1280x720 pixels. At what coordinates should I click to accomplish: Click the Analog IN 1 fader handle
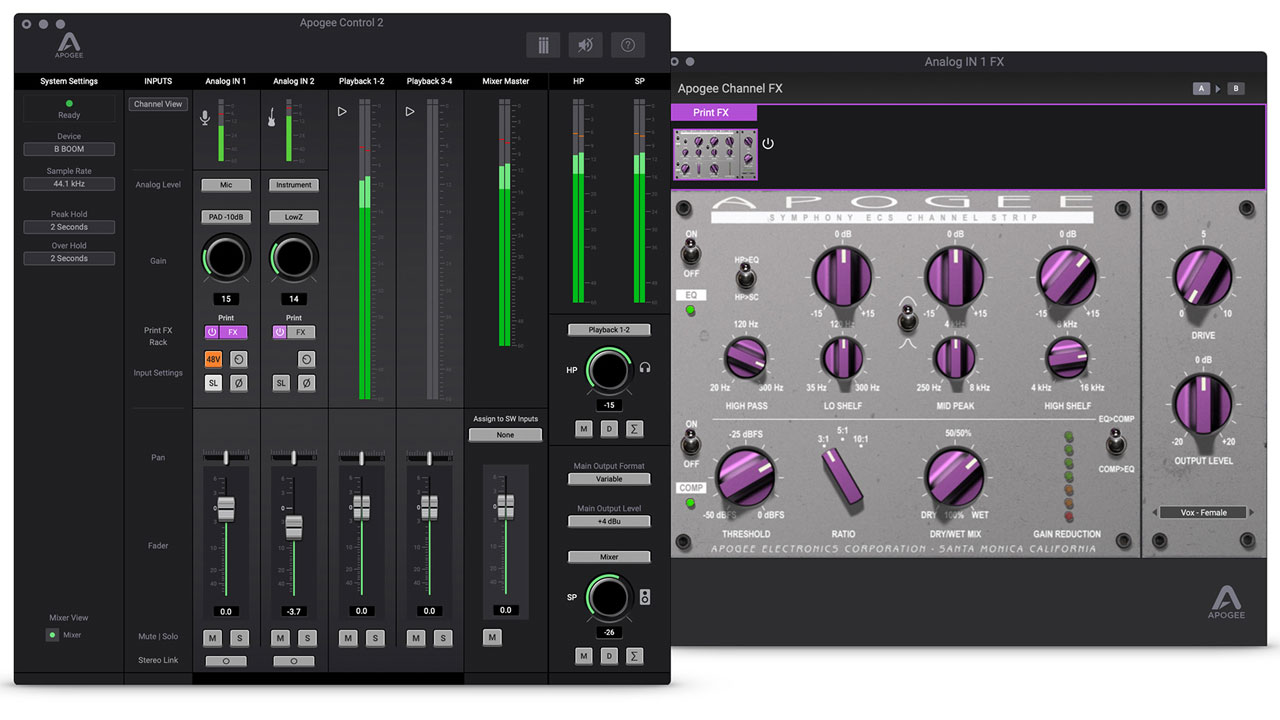[226, 507]
